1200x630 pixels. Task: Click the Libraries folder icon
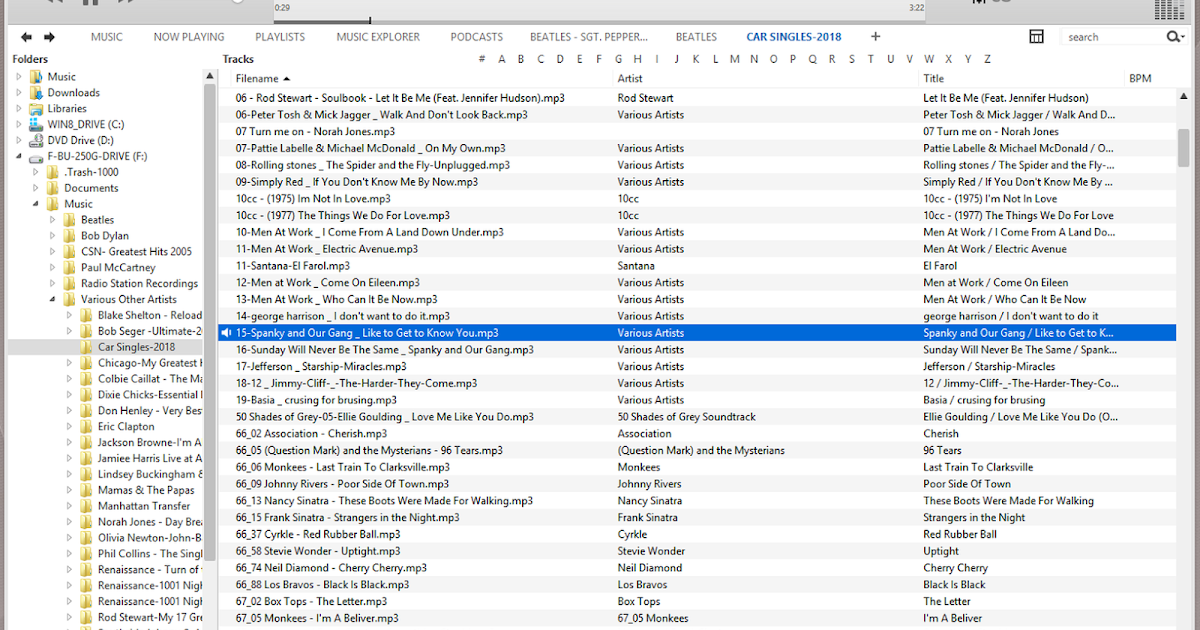coord(37,108)
